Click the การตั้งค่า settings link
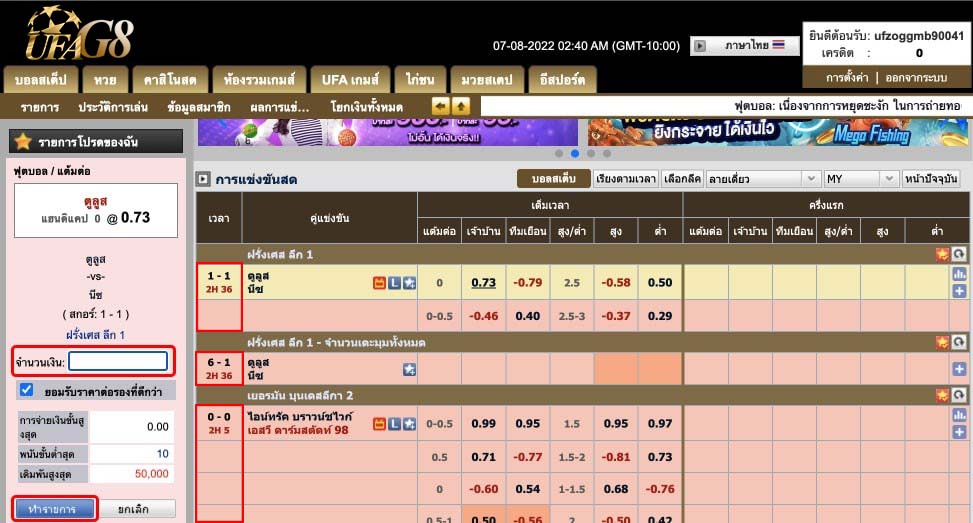Screen dimensions: 973x523 [x=846, y=78]
